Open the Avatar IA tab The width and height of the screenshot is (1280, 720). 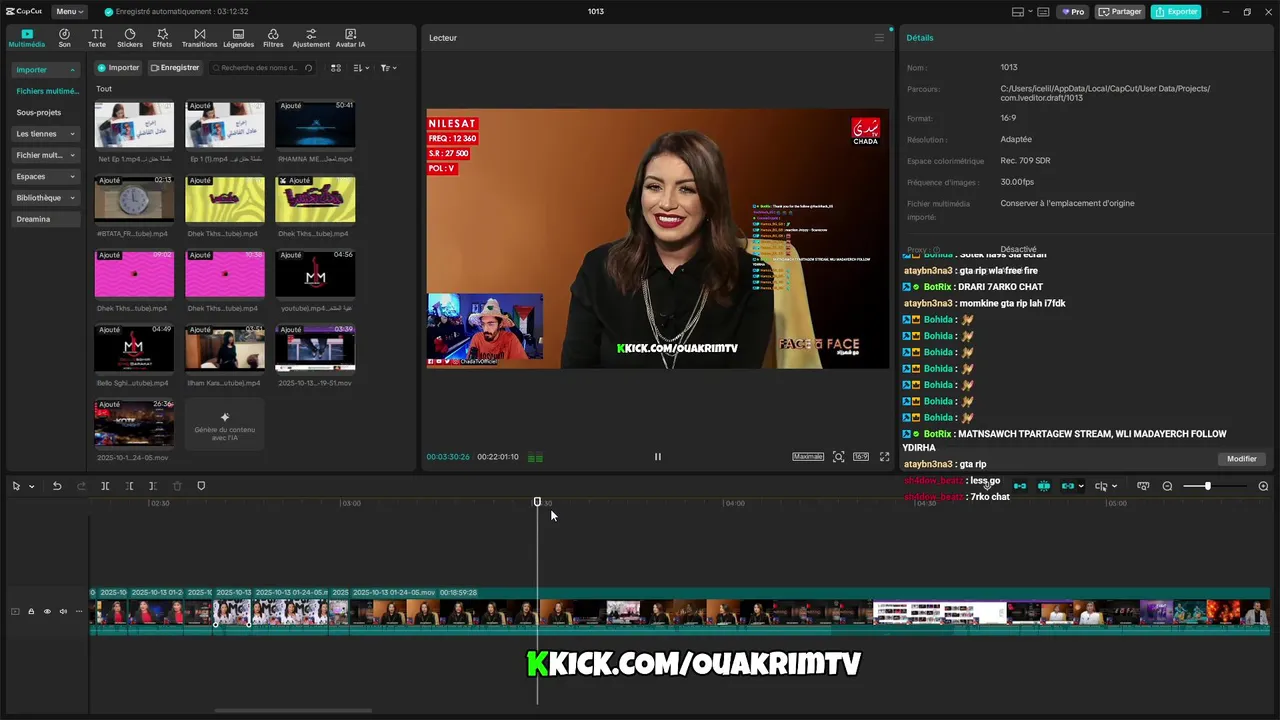tap(350, 38)
